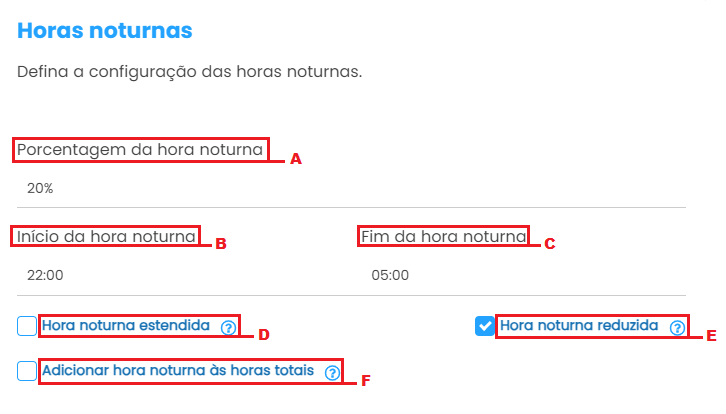Click the 'Início da hora noturna' label

coord(106,237)
